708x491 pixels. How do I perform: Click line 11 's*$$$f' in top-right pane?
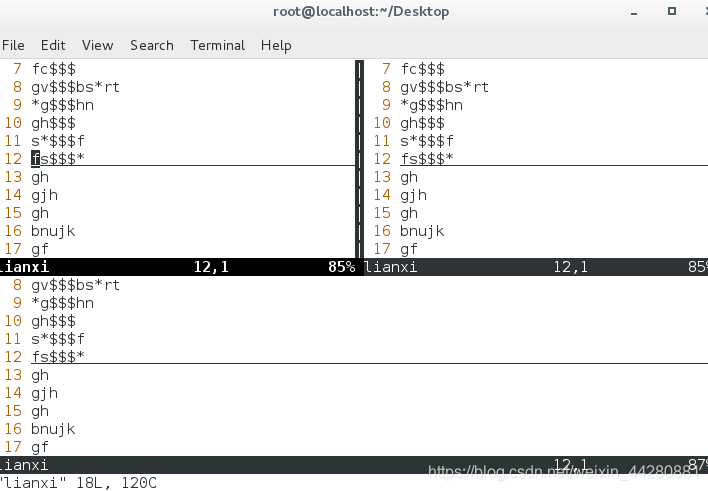(427, 141)
